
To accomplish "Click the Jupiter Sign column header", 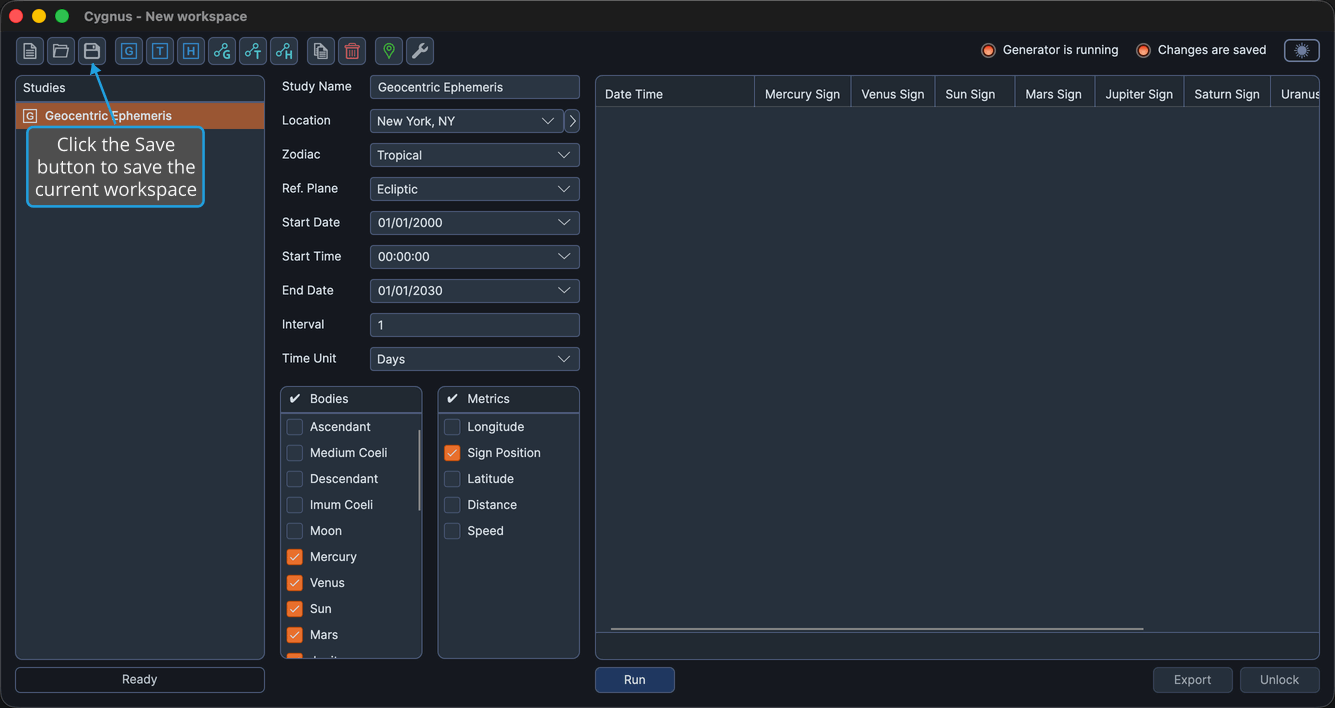I will point(1139,94).
